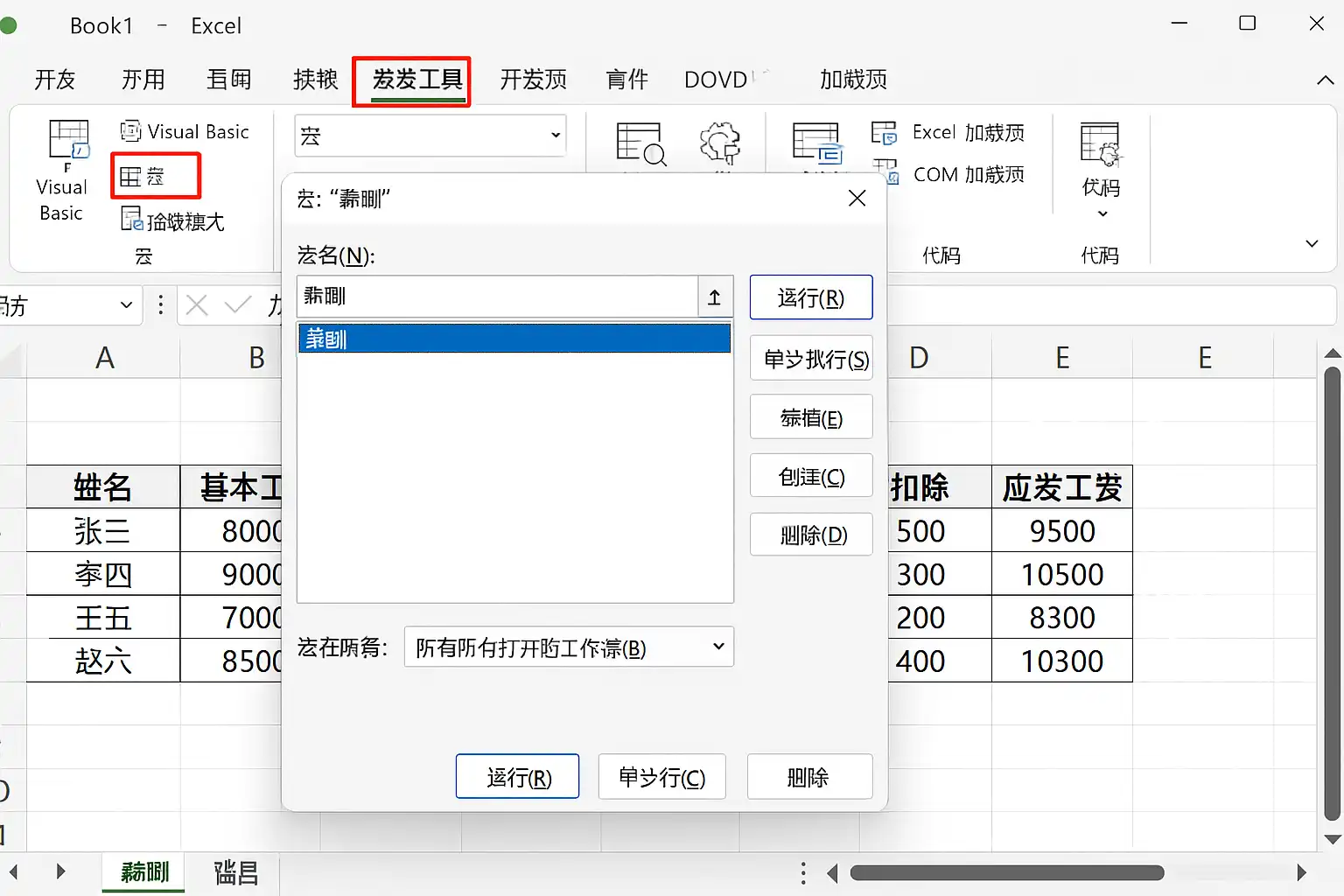
Task: Click the gear add-ins icon in ribbon
Action: (x=720, y=143)
